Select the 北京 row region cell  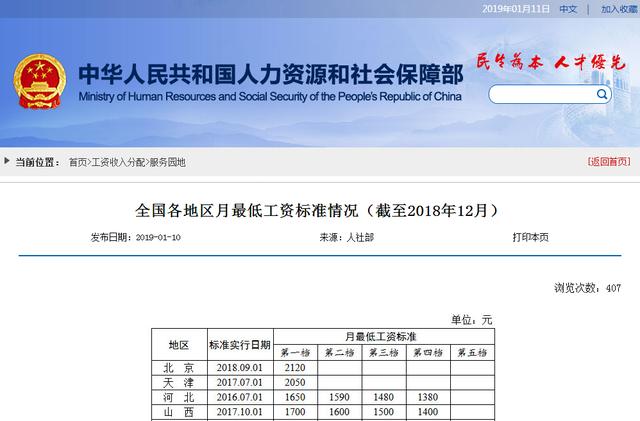click(x=179, y=368)
